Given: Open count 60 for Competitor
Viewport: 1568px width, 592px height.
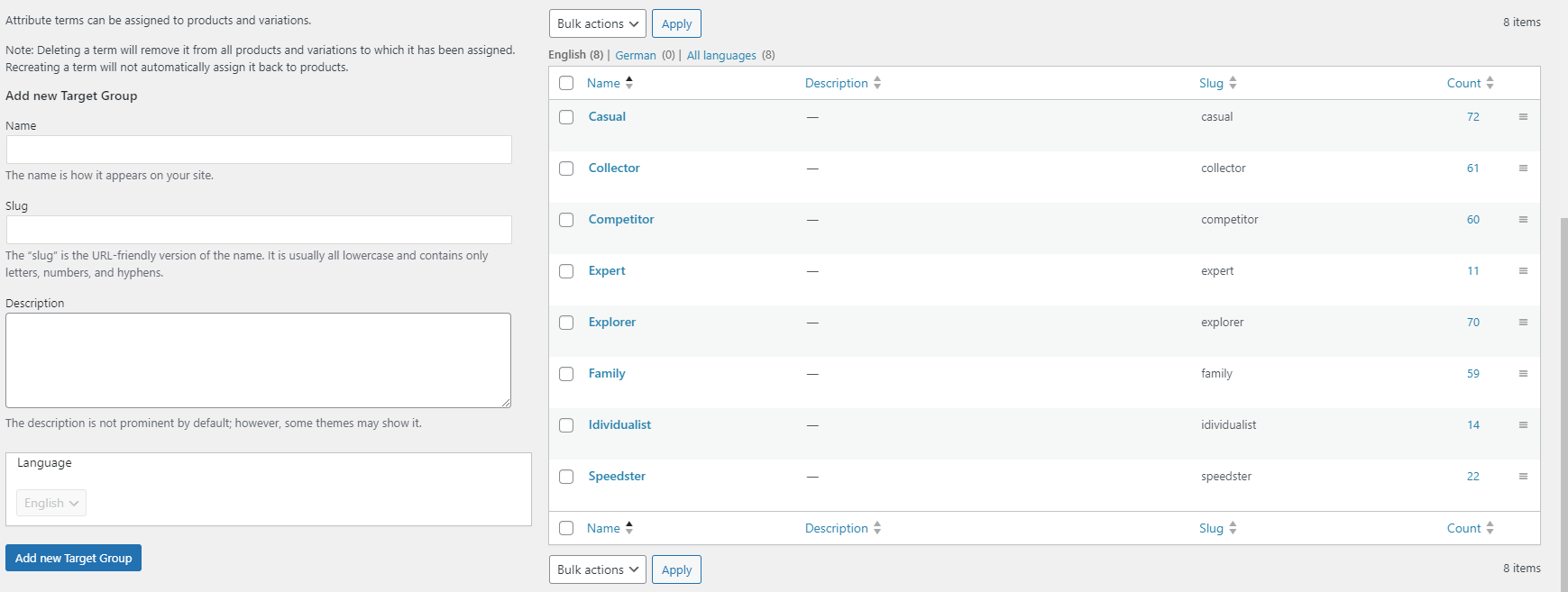Looking at the screenshot, I should pyautogui.click(x=1473, y=220).
